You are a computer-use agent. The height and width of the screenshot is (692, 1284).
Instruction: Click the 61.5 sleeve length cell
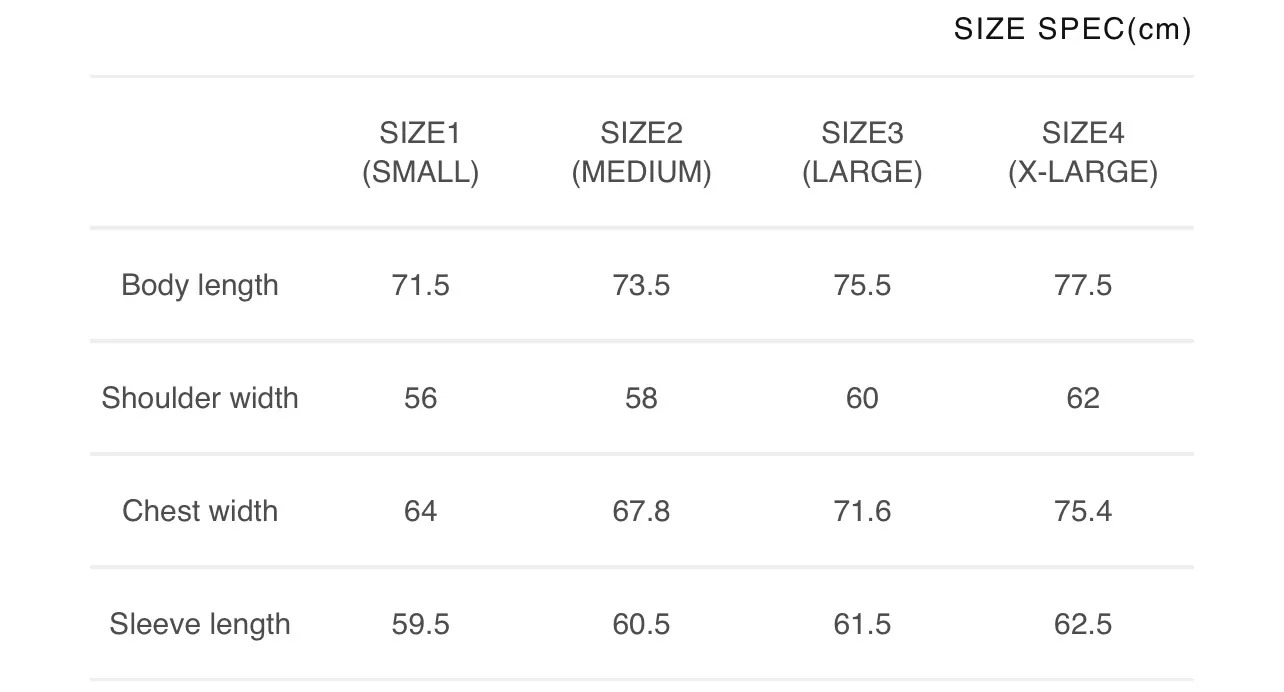click(x=862, y=624)
